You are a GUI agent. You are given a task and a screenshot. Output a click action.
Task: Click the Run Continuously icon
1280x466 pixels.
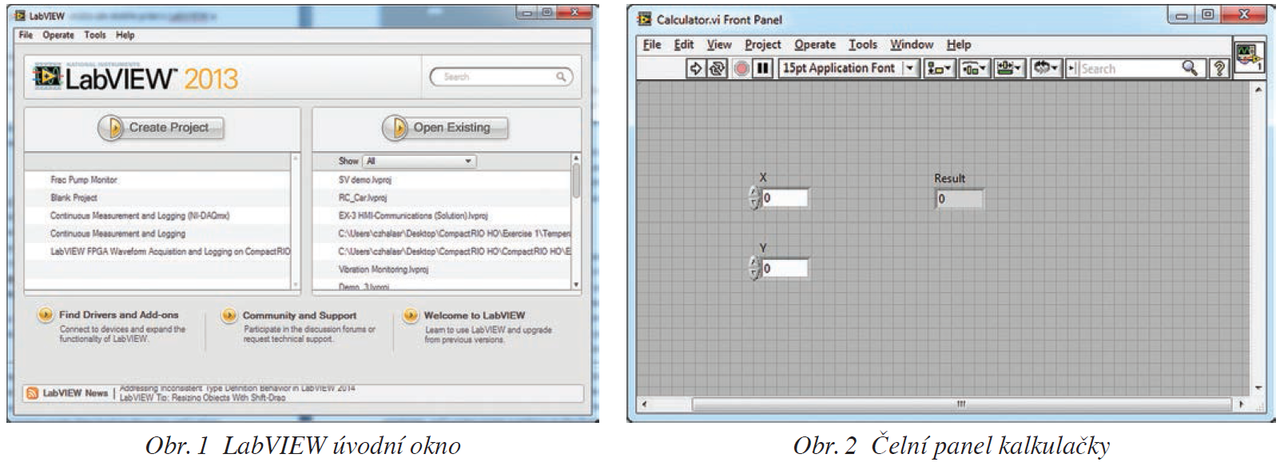(x=716, y=69)
